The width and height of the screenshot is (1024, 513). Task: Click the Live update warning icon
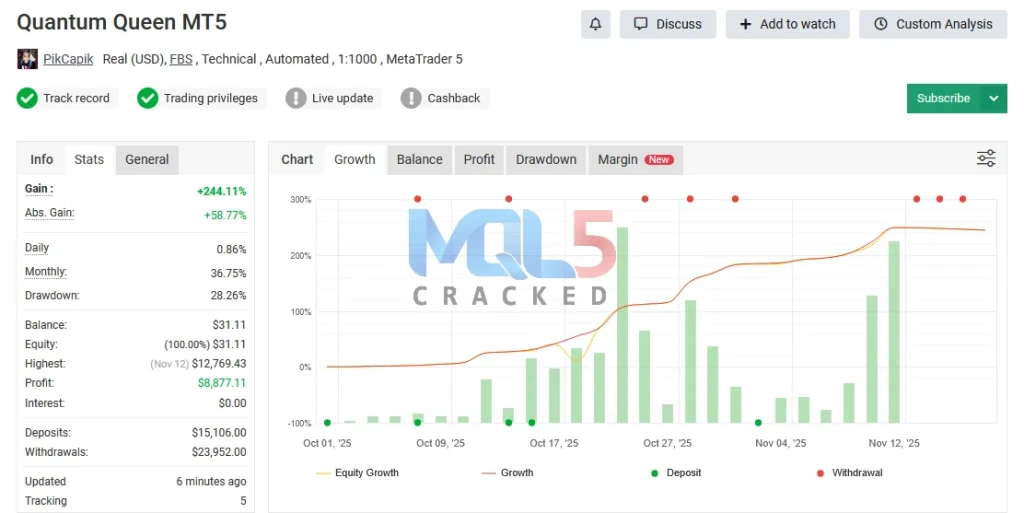(x=296, y=98)
